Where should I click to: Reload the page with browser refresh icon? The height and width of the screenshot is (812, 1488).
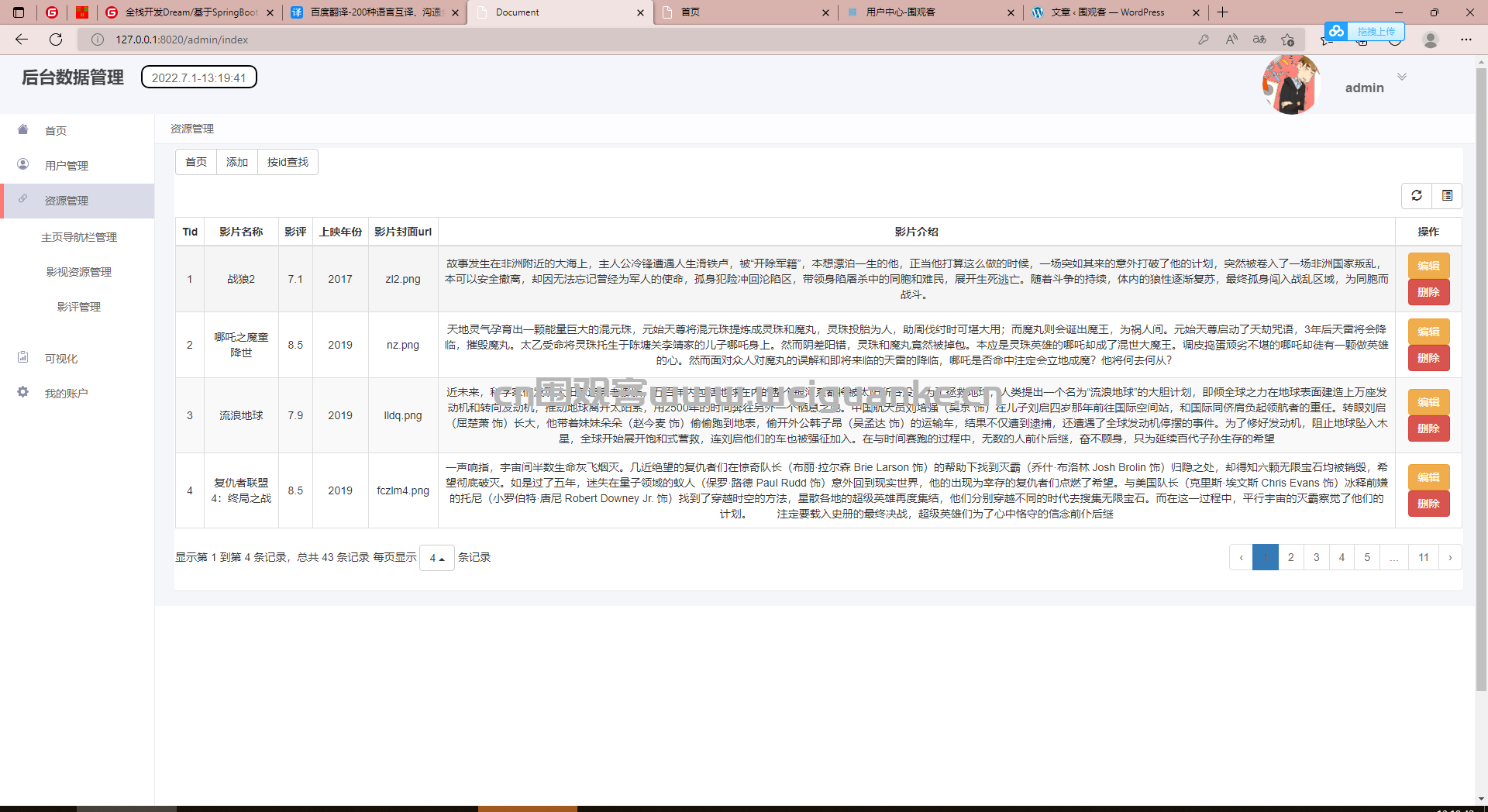(x=56, y=40)
